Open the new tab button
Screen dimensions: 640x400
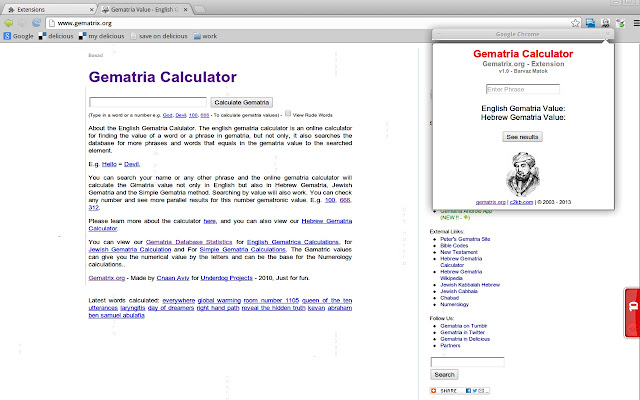point(199,9)
